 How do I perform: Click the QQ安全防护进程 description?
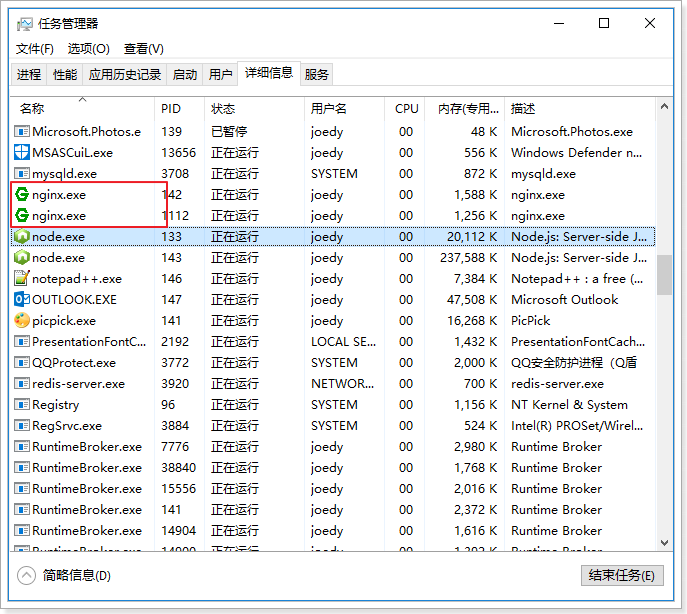click(574, 363)
